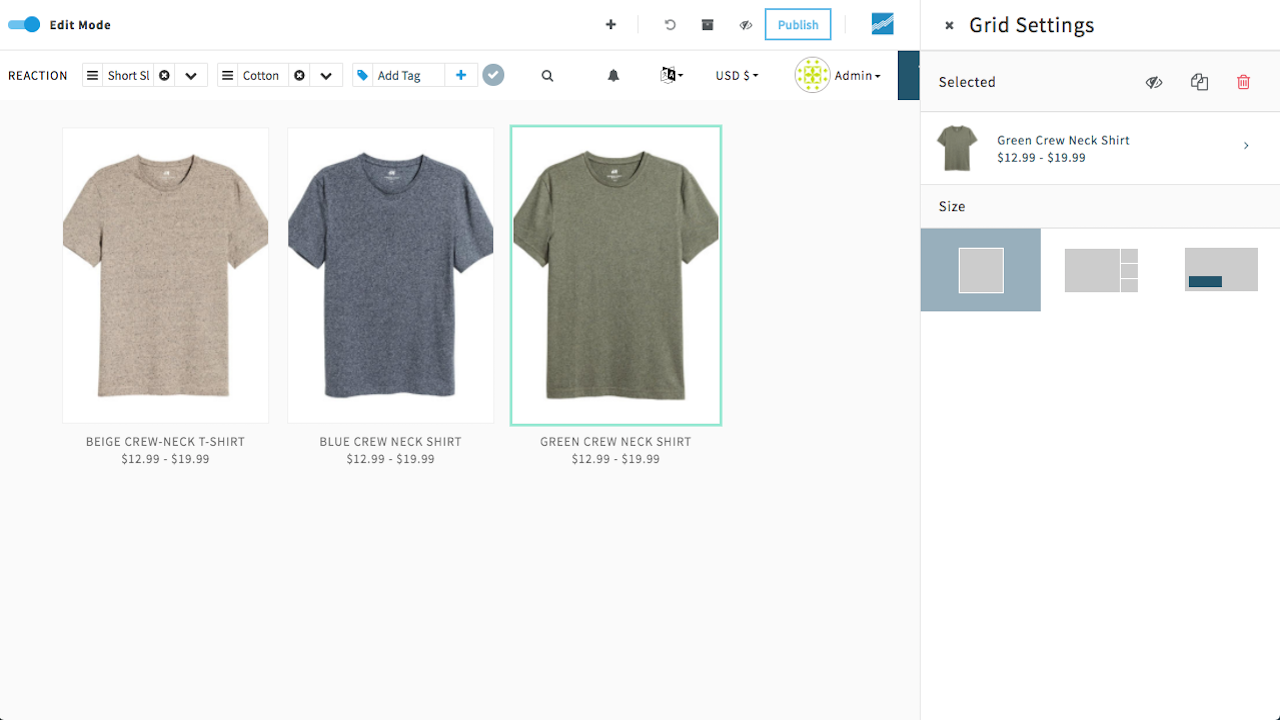
Task: Toggle the Edit Mode switch
Action: point(24,25)
